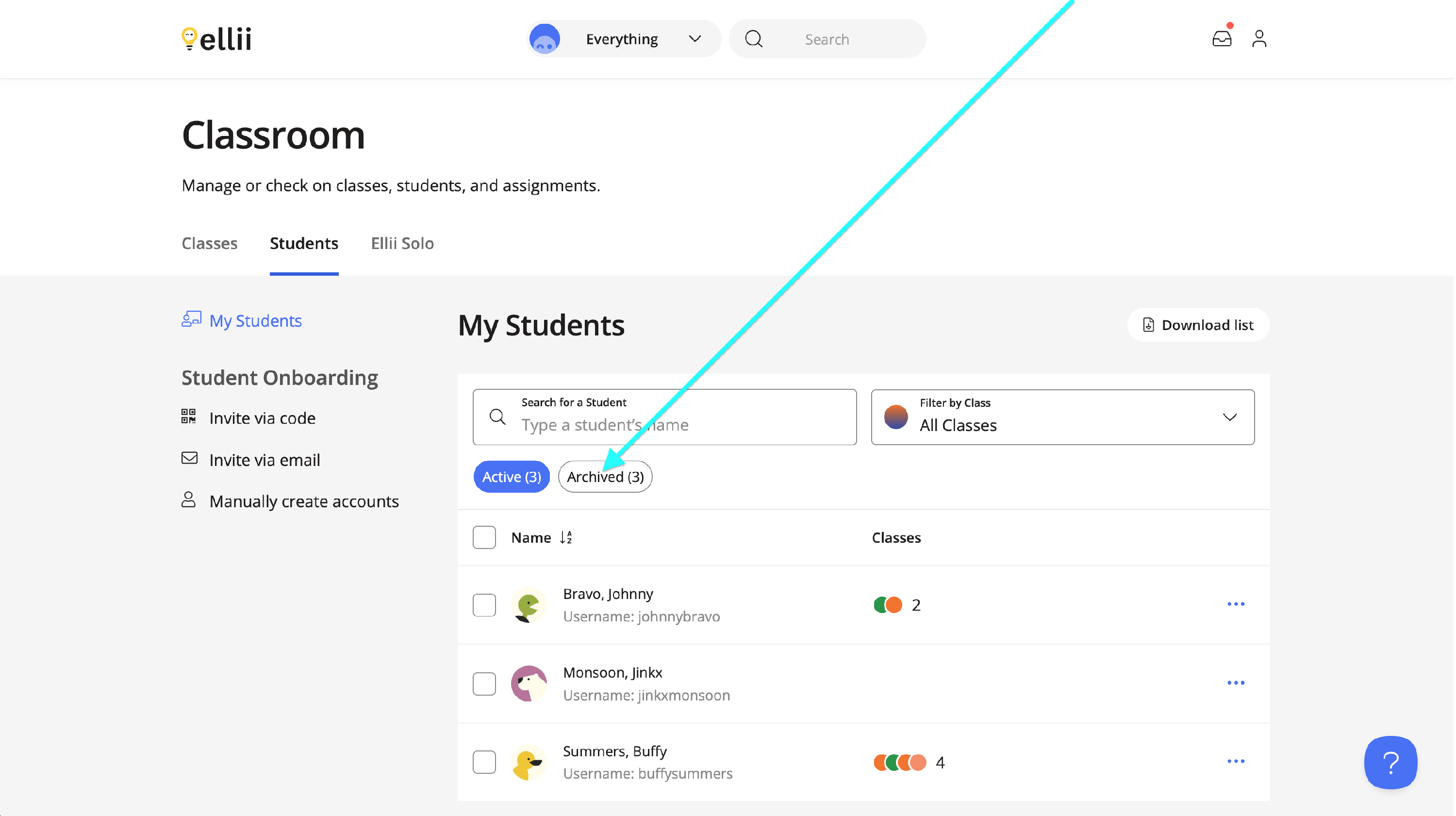Open the Filter by Class dropdown
The width and height of the screenshot is (1456, 816).
tap(1062, 417)
